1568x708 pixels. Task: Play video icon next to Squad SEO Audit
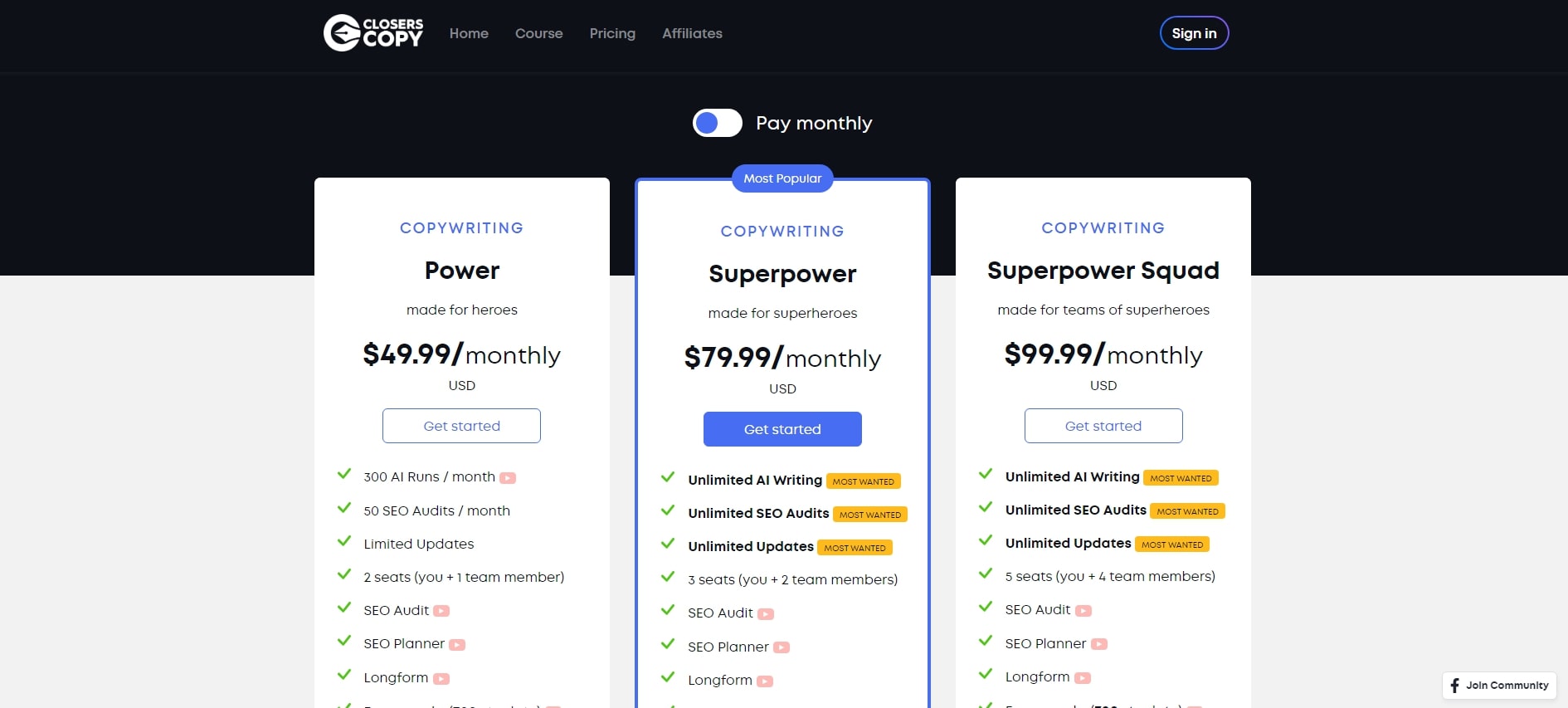(x=1083, y=611)
